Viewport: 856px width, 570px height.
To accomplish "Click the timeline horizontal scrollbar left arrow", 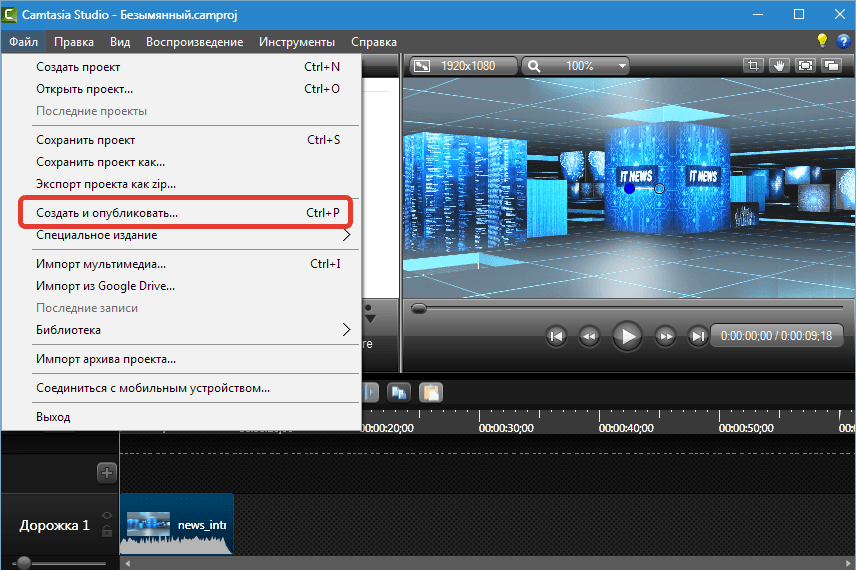I will 127,563.
